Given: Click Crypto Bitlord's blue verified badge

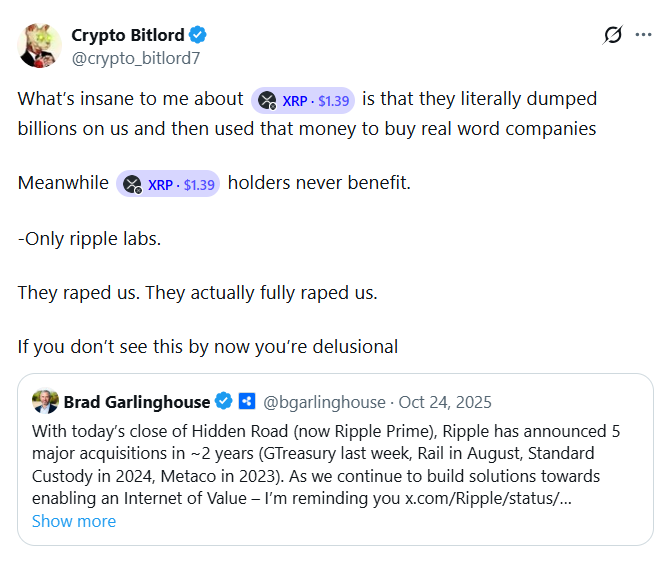Looking at the screenshot, I should tap(199, 35).
